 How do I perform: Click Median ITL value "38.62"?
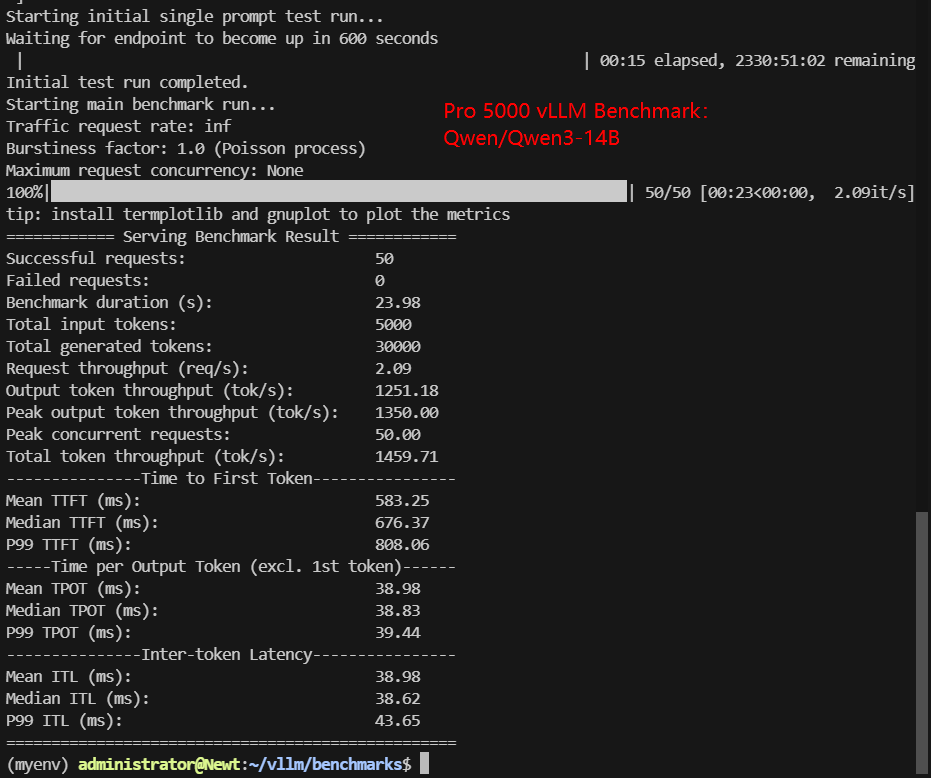coord(398,698)
